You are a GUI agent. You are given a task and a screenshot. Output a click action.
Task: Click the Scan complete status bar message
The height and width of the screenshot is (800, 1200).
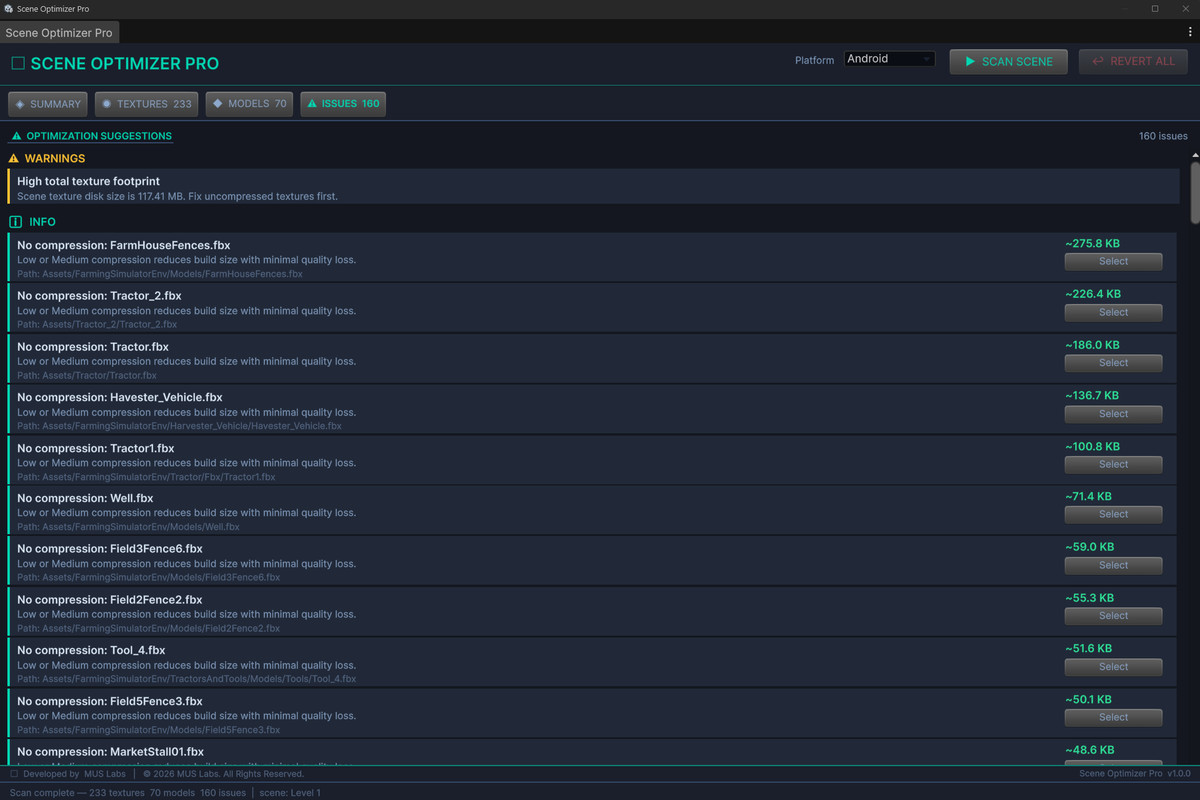coord(165,792)
